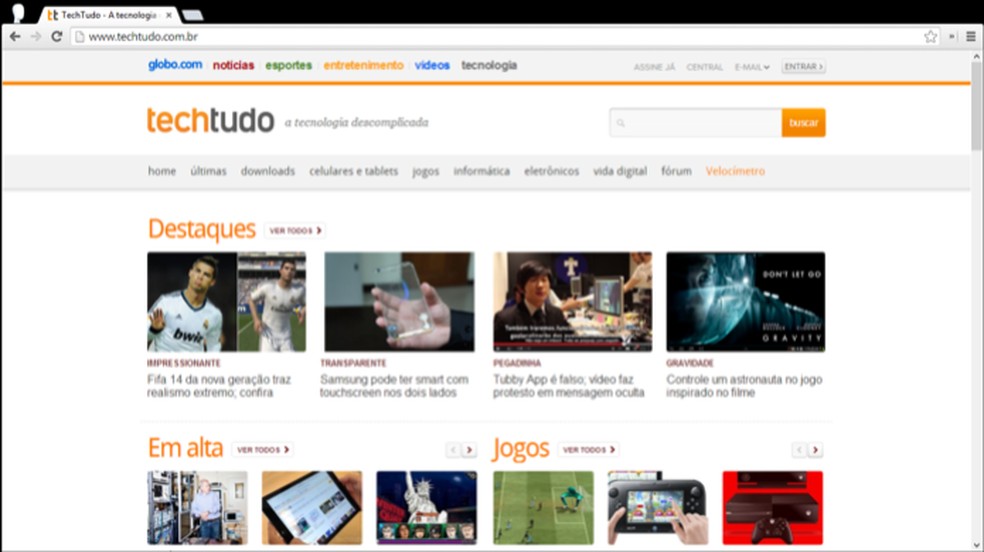Open the Em alta tablet thumbnail
The height and width of the screenshot is (552, 984).
(312, 507)
